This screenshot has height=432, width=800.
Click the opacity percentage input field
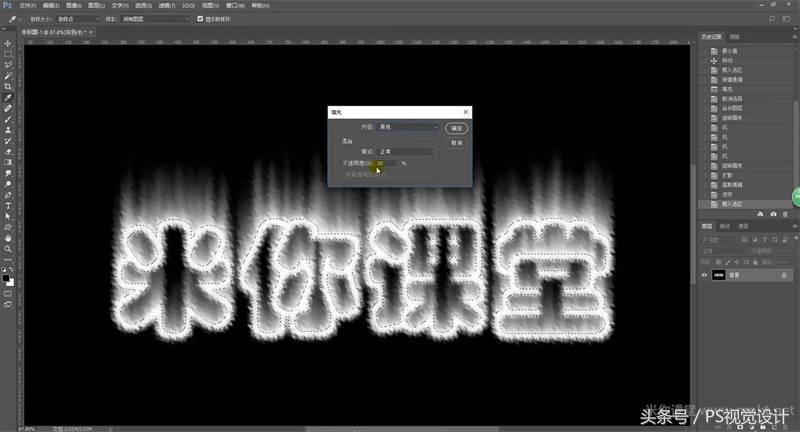pos(386,163)
